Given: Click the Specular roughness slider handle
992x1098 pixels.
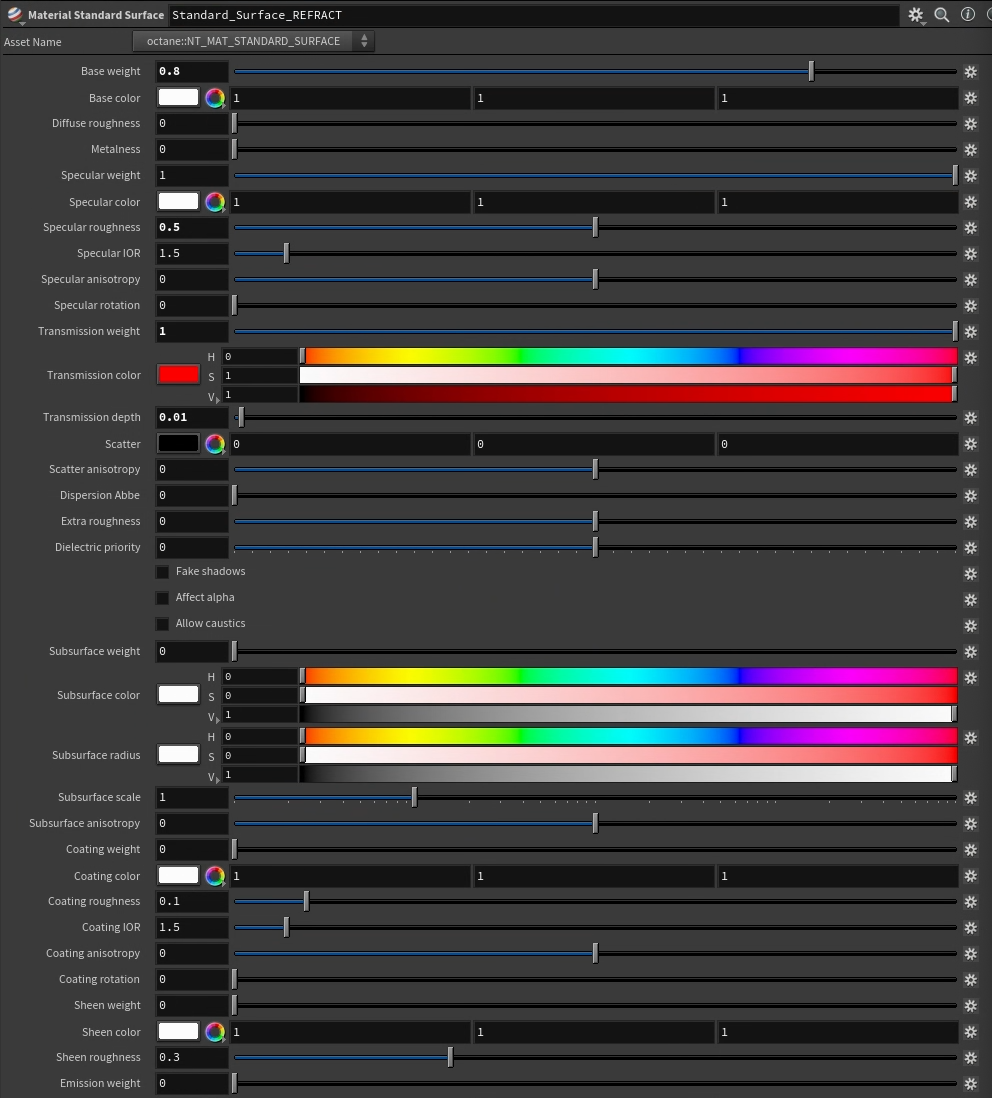Looking at the screenshot, I should (595, 227).
